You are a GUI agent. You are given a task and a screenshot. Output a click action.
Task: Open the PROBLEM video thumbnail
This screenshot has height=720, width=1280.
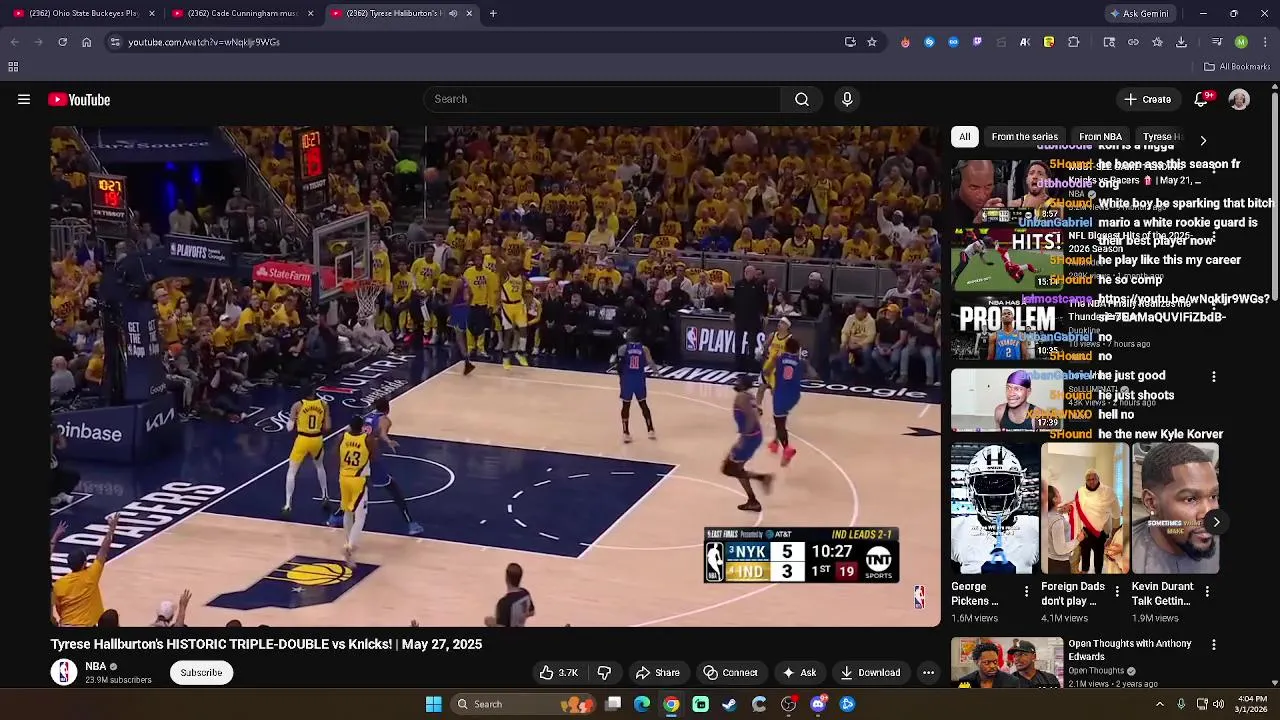coord(1006,330)
